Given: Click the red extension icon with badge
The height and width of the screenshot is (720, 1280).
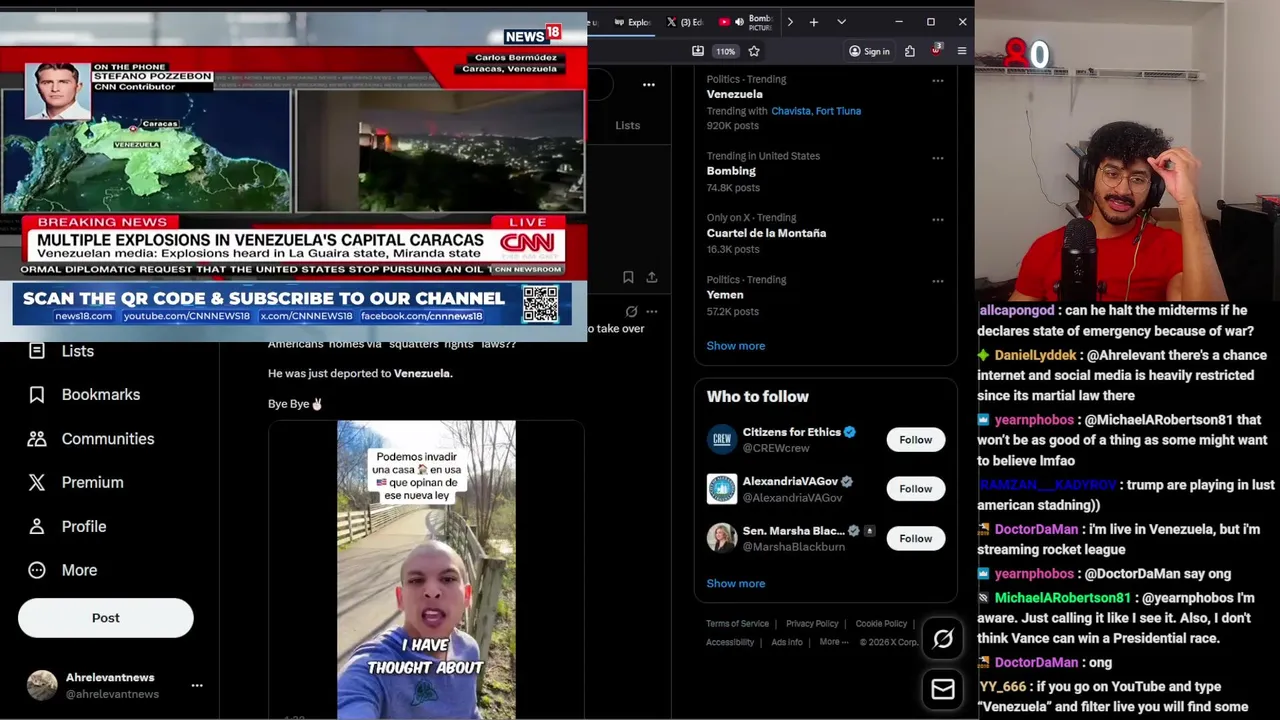Looking at the screenshot, I should tap(936, 50).
